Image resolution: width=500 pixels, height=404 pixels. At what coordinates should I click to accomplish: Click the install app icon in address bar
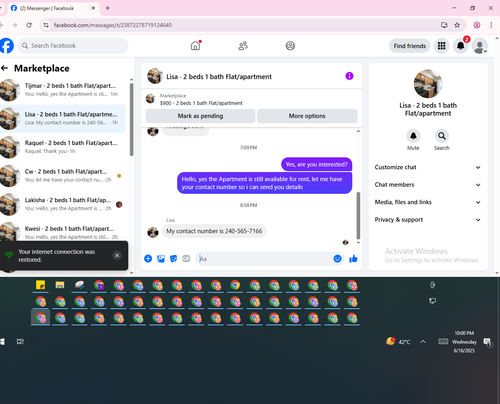pyautogui.click(x=444, y=25)
